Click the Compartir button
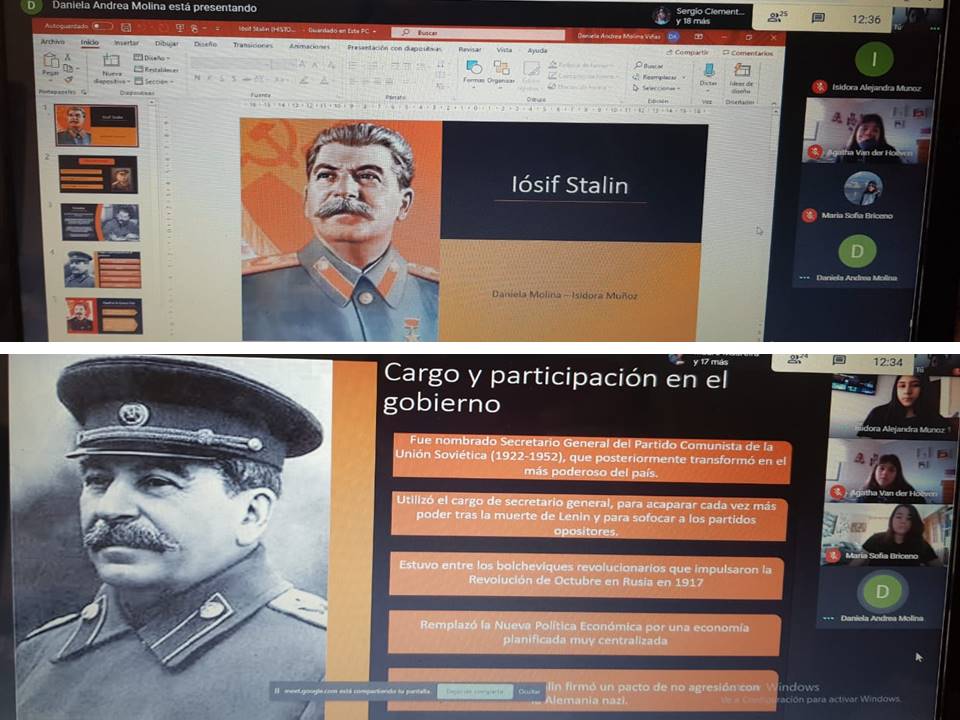The height and width of the screenshot is (720, 960). click(x=688, y=53)
